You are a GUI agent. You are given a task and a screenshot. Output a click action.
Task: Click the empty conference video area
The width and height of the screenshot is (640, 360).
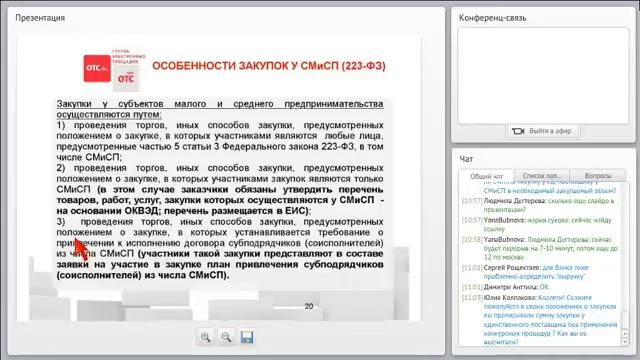pos(543,76)
